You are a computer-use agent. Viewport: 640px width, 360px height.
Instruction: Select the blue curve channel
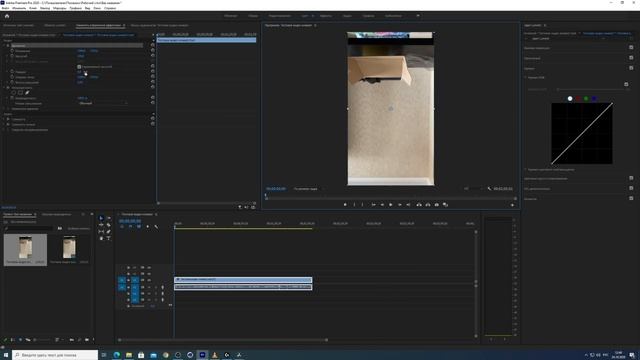pos(594,98)
